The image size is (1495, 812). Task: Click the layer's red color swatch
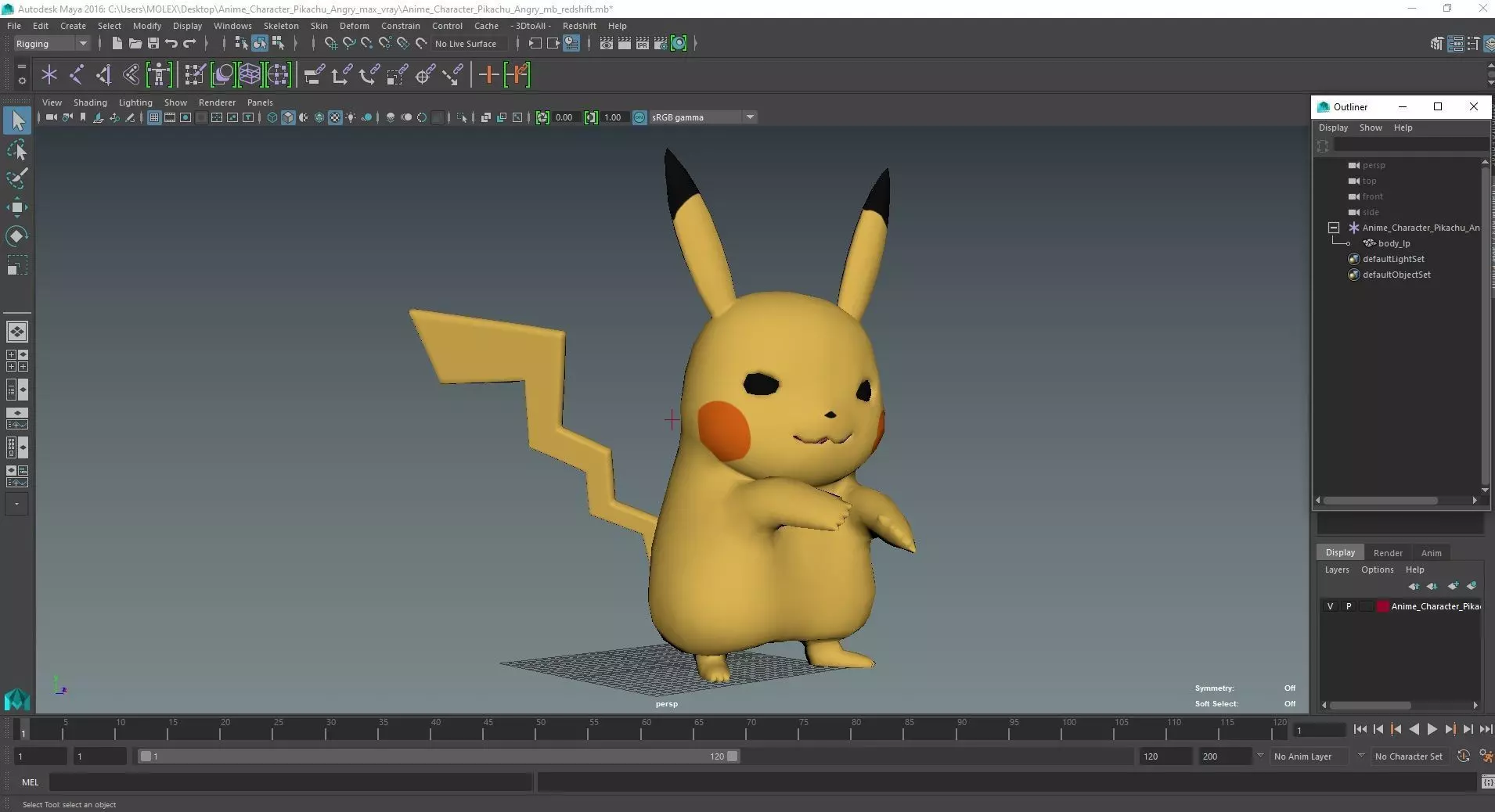pos(1383,606)
